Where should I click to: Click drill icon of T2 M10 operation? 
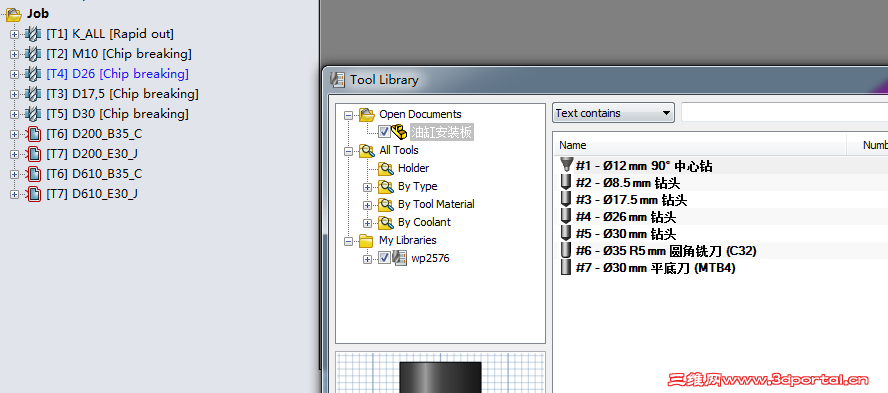33,54
